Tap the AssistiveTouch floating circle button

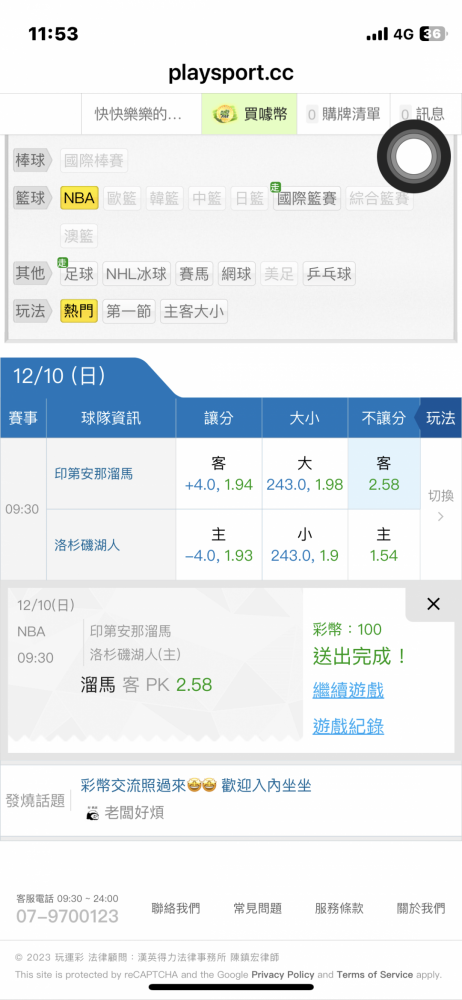(413, 156)
